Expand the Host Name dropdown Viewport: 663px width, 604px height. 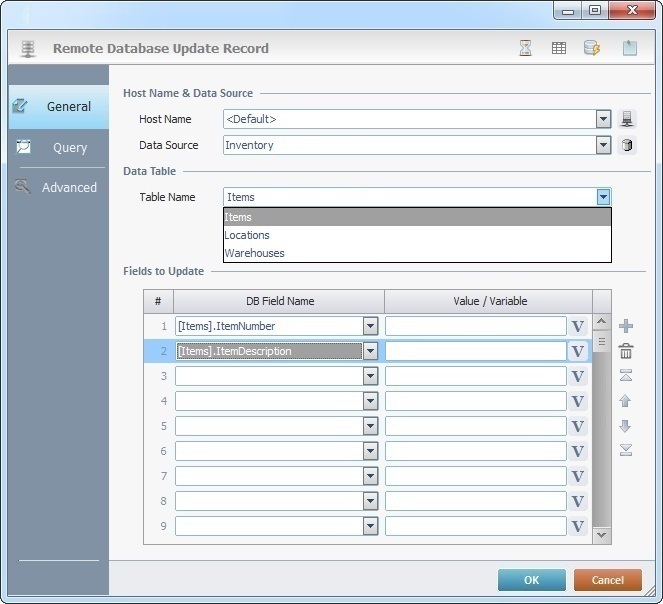[x=603, y=119]
